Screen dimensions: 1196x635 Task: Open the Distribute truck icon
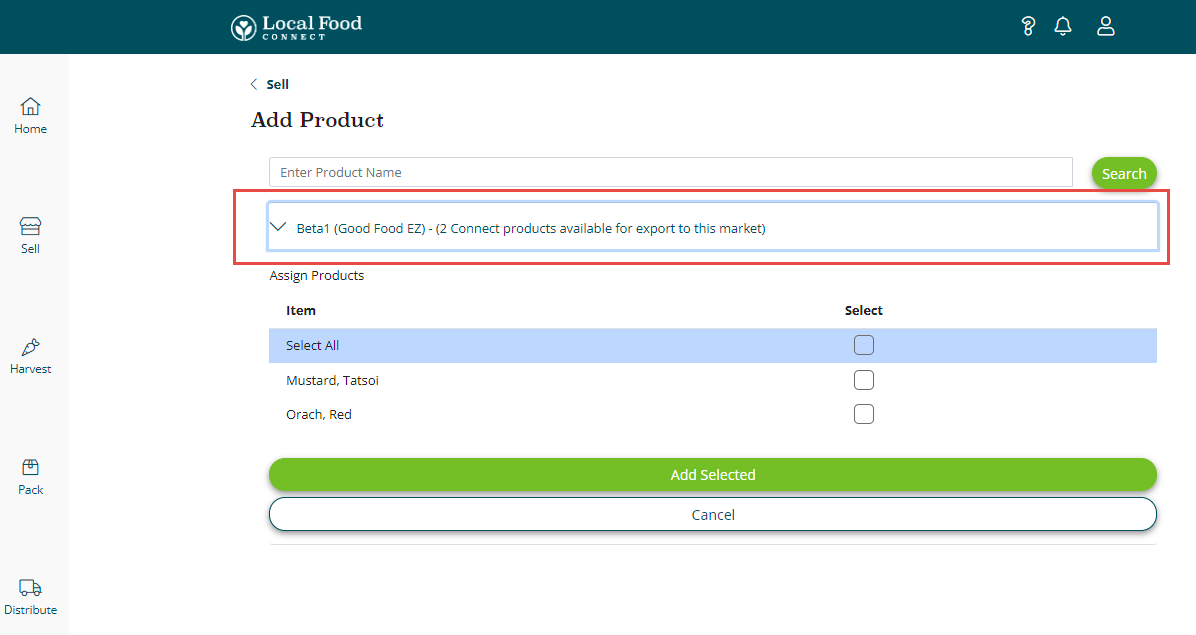[x=31, y=588]
